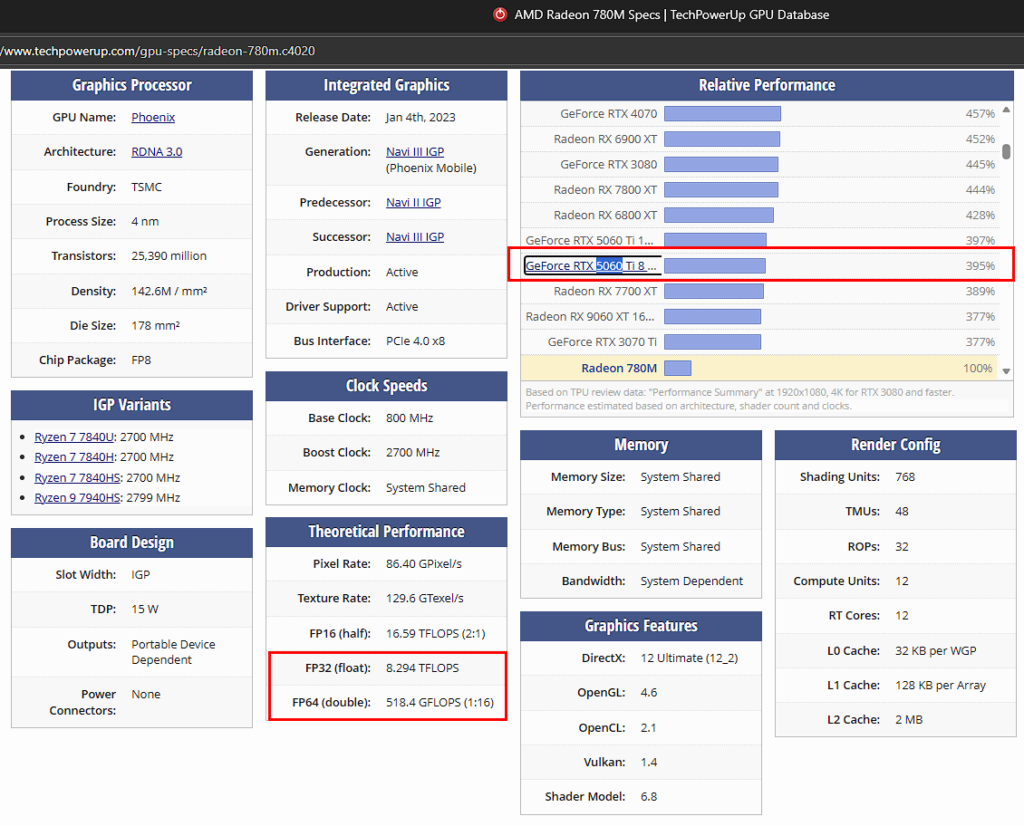
Task: Open the Ryzen 7 7840H variant link
Action: (75, 457)
